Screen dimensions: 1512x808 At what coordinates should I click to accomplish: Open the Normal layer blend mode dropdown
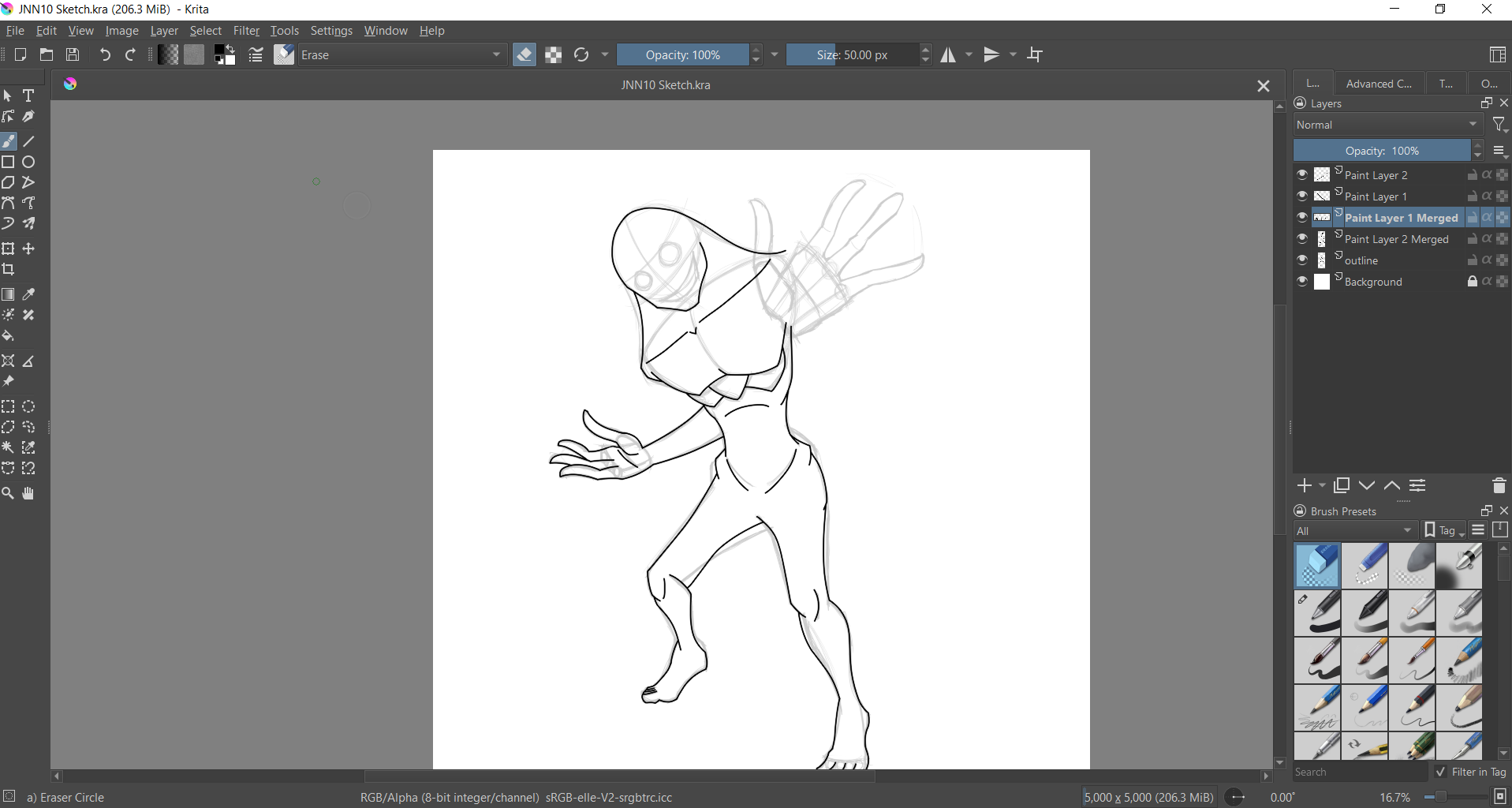[x=1388, y=125]
